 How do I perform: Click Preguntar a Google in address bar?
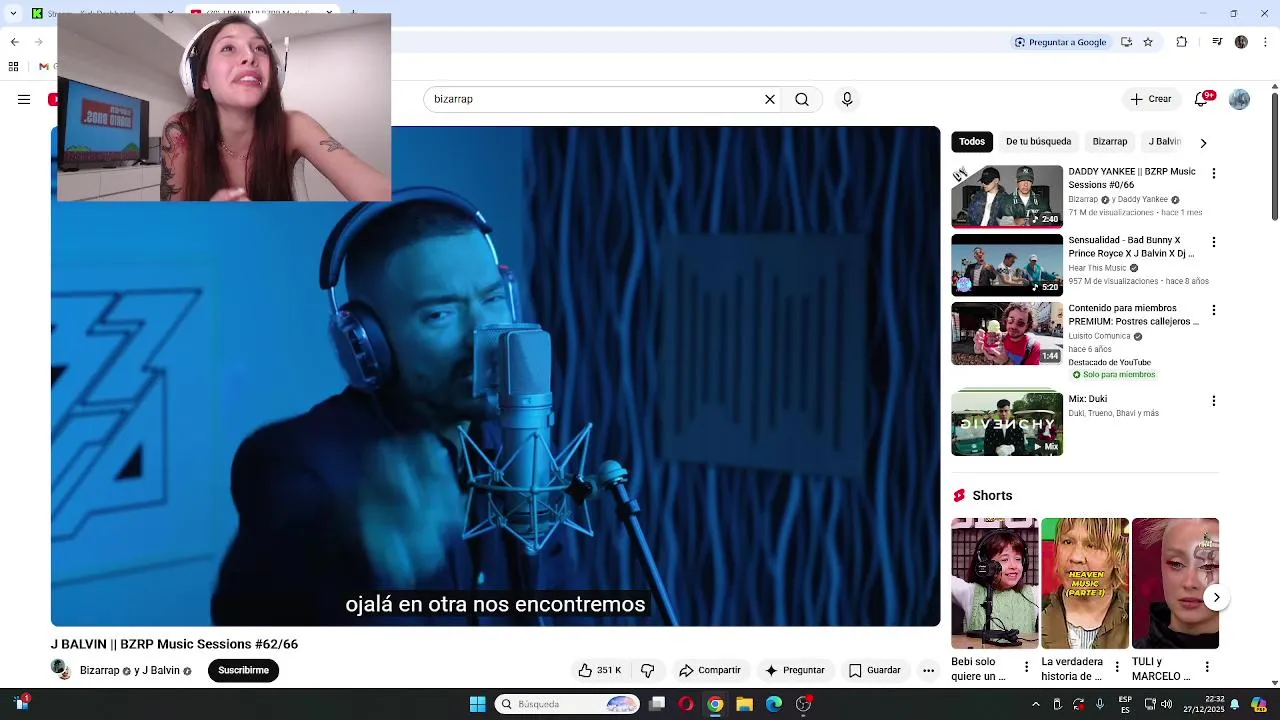pos(1060,42)
